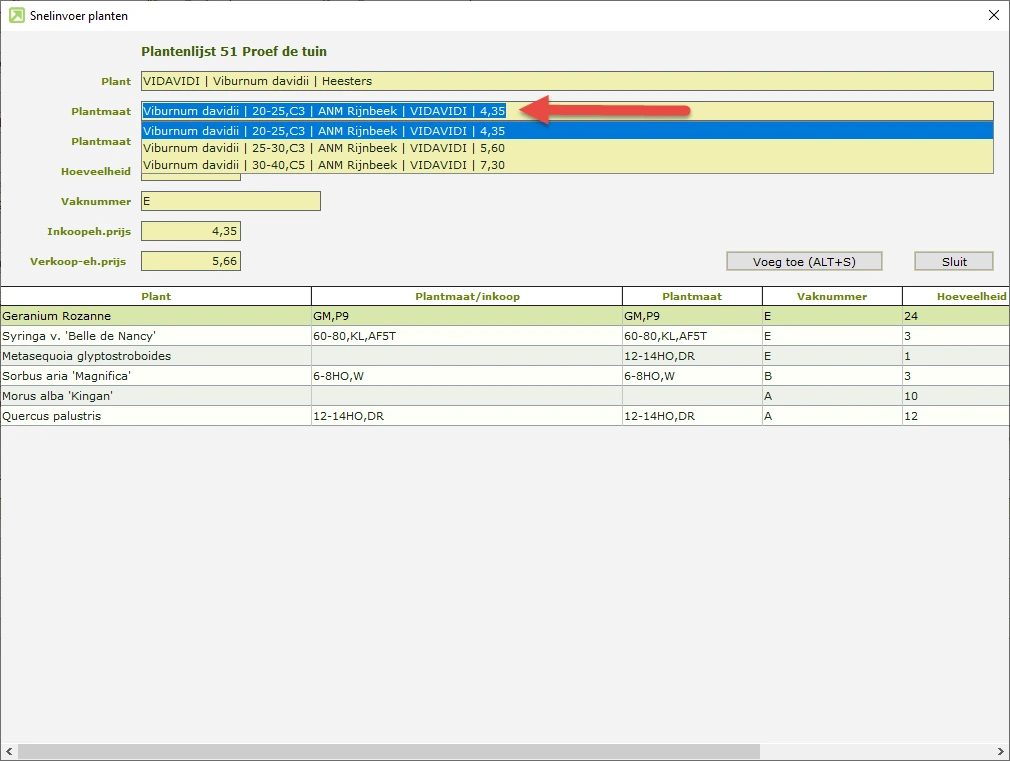Screen dimensions: 1010x761
Task: Select the Quercus palustris row
Action: tap(156, 416)
